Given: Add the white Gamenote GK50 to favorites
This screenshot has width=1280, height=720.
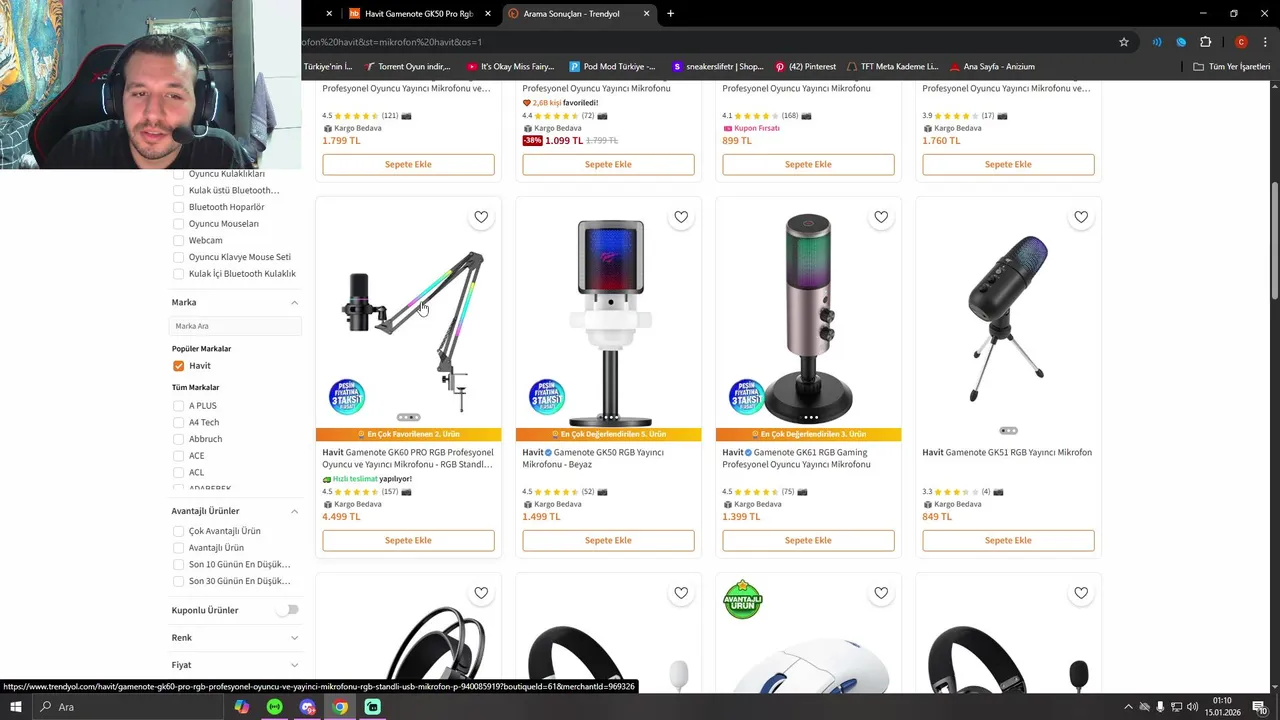Looking at the screenshot, I should pos(681,217).
